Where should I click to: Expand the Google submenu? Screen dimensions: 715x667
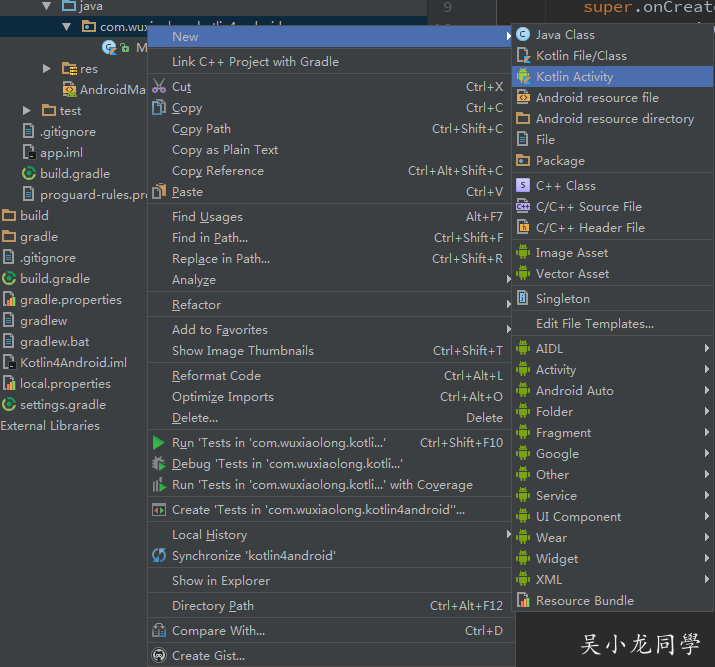[612, 453]
